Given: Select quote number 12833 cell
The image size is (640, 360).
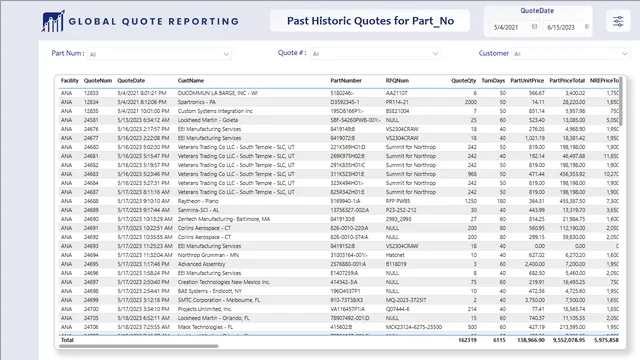Looking at the screenshot, I should click(x=91, y=93).
